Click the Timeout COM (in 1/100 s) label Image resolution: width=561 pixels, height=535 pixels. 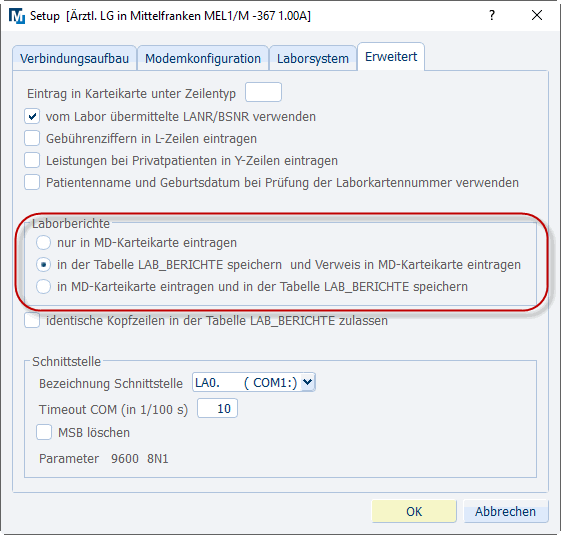click(x=113, y=409)
